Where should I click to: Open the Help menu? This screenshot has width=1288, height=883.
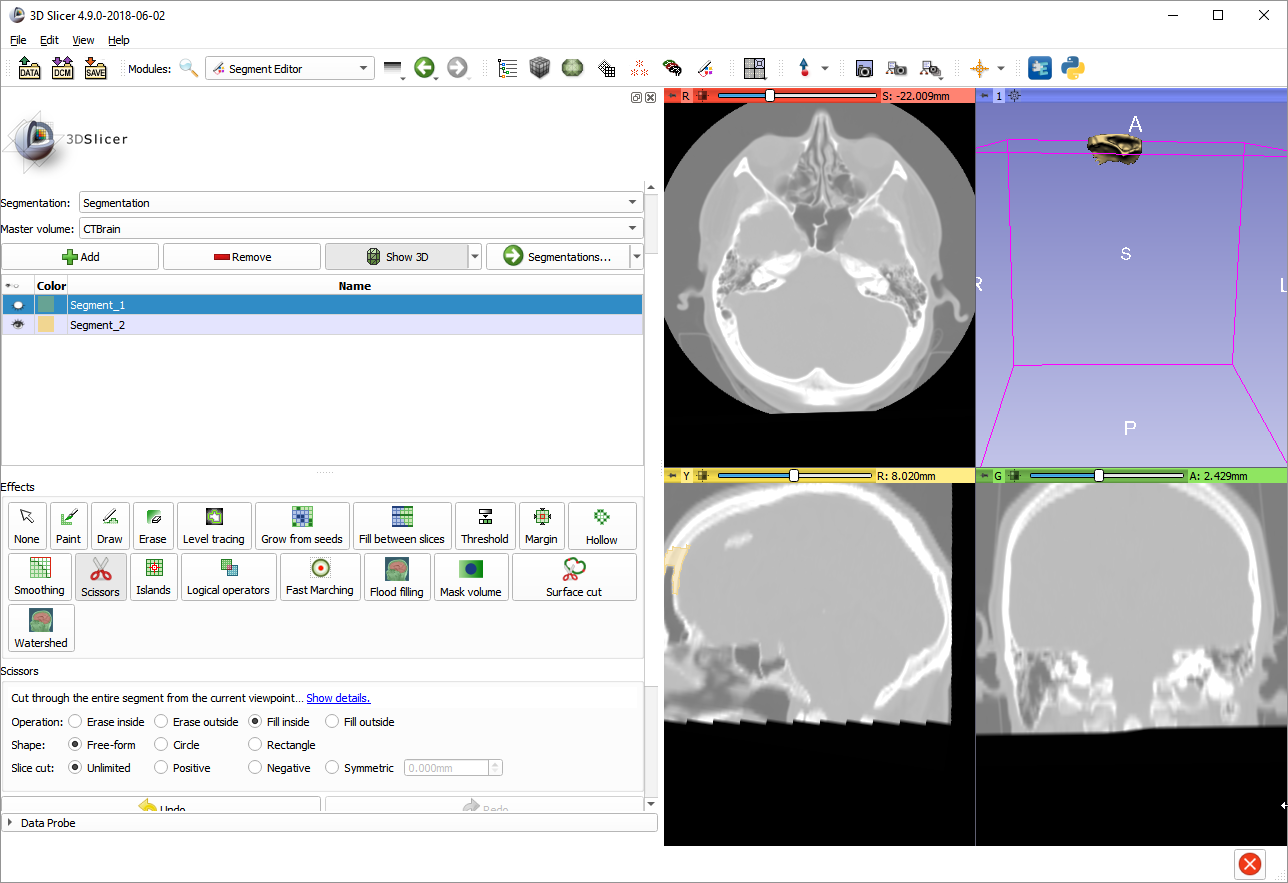click(119, 40)
